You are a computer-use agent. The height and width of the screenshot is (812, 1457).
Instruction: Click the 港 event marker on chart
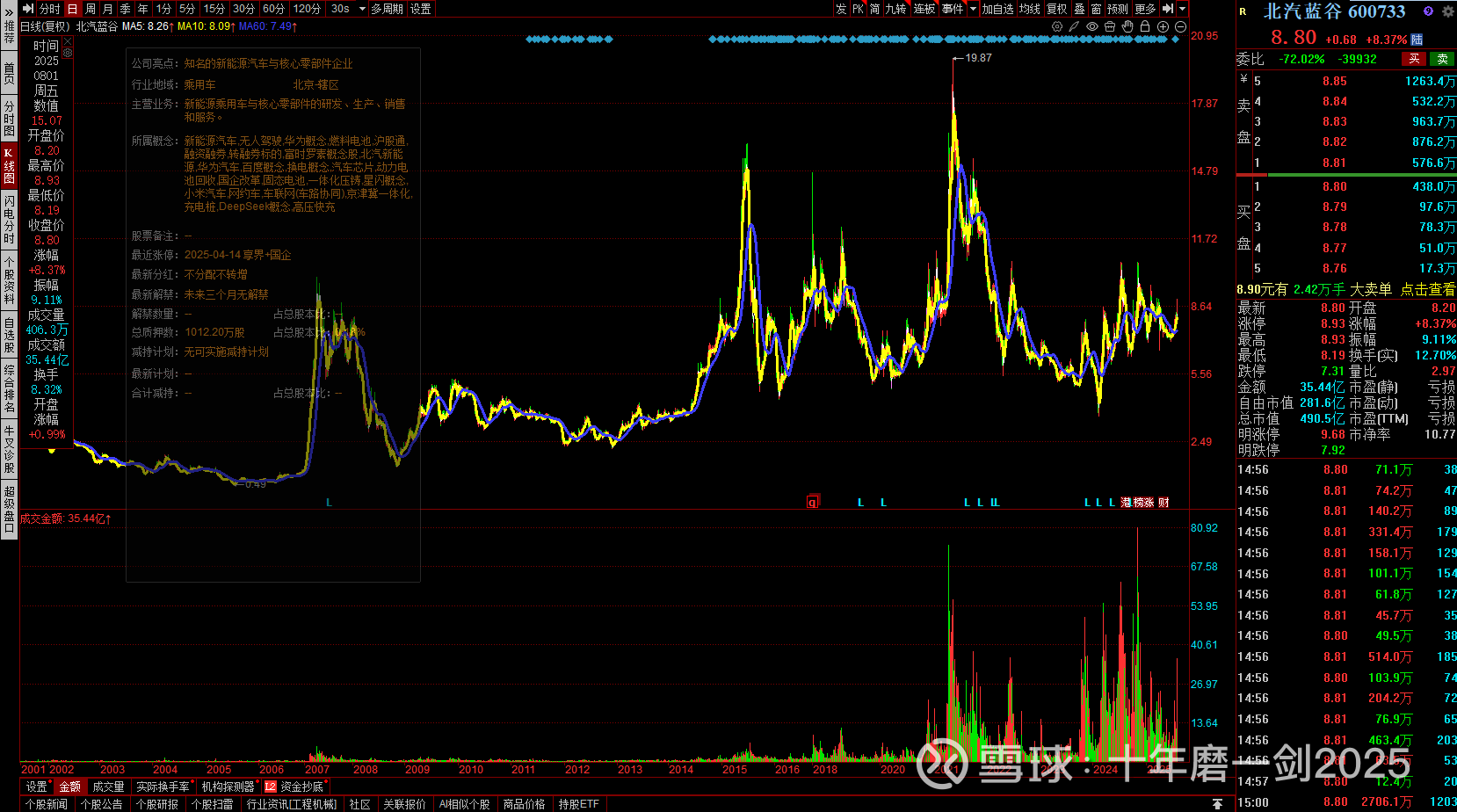[x=1127, y=503]
